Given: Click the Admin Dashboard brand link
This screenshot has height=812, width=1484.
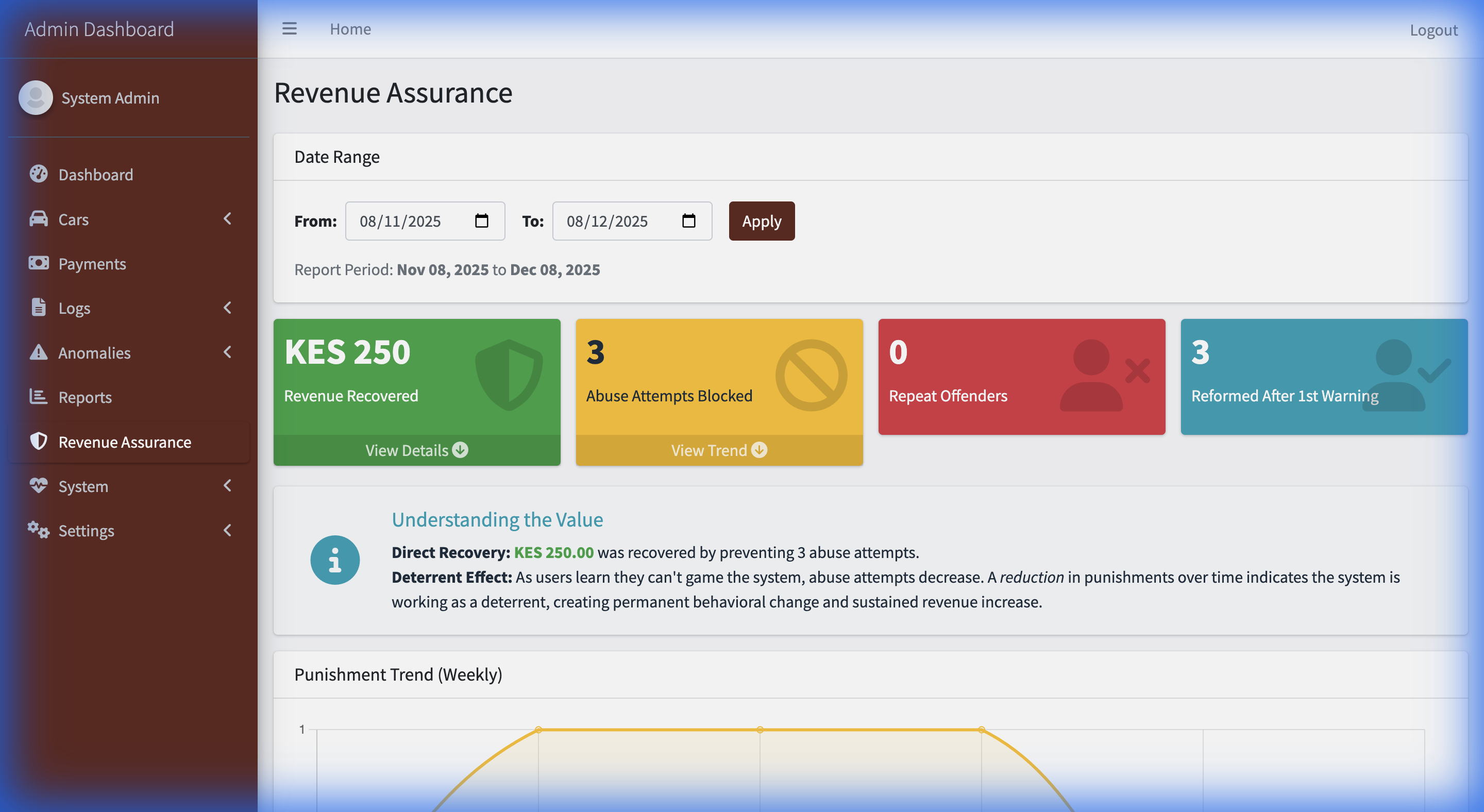Looking at the screenshot, I should click(99, 29).
